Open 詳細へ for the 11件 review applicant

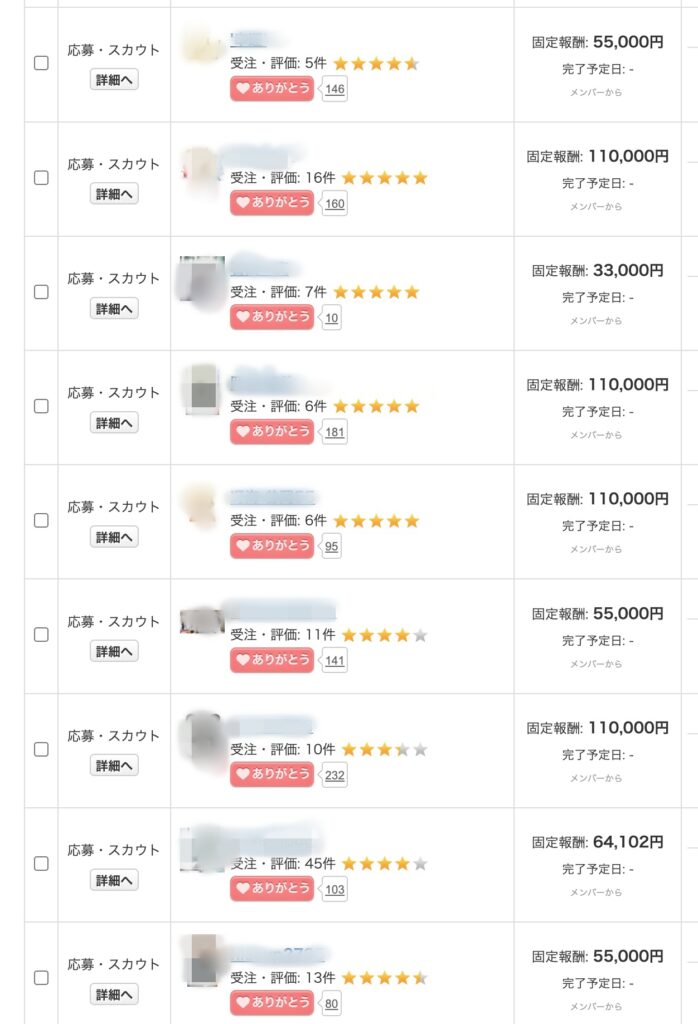pos(115,651)
